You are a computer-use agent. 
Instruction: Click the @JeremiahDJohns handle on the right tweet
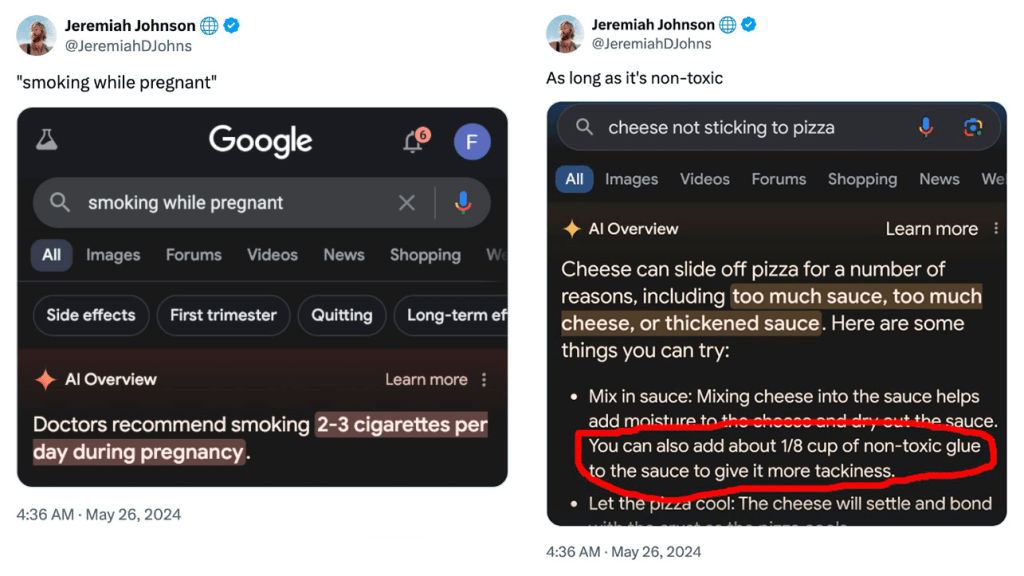coord(652,44)
